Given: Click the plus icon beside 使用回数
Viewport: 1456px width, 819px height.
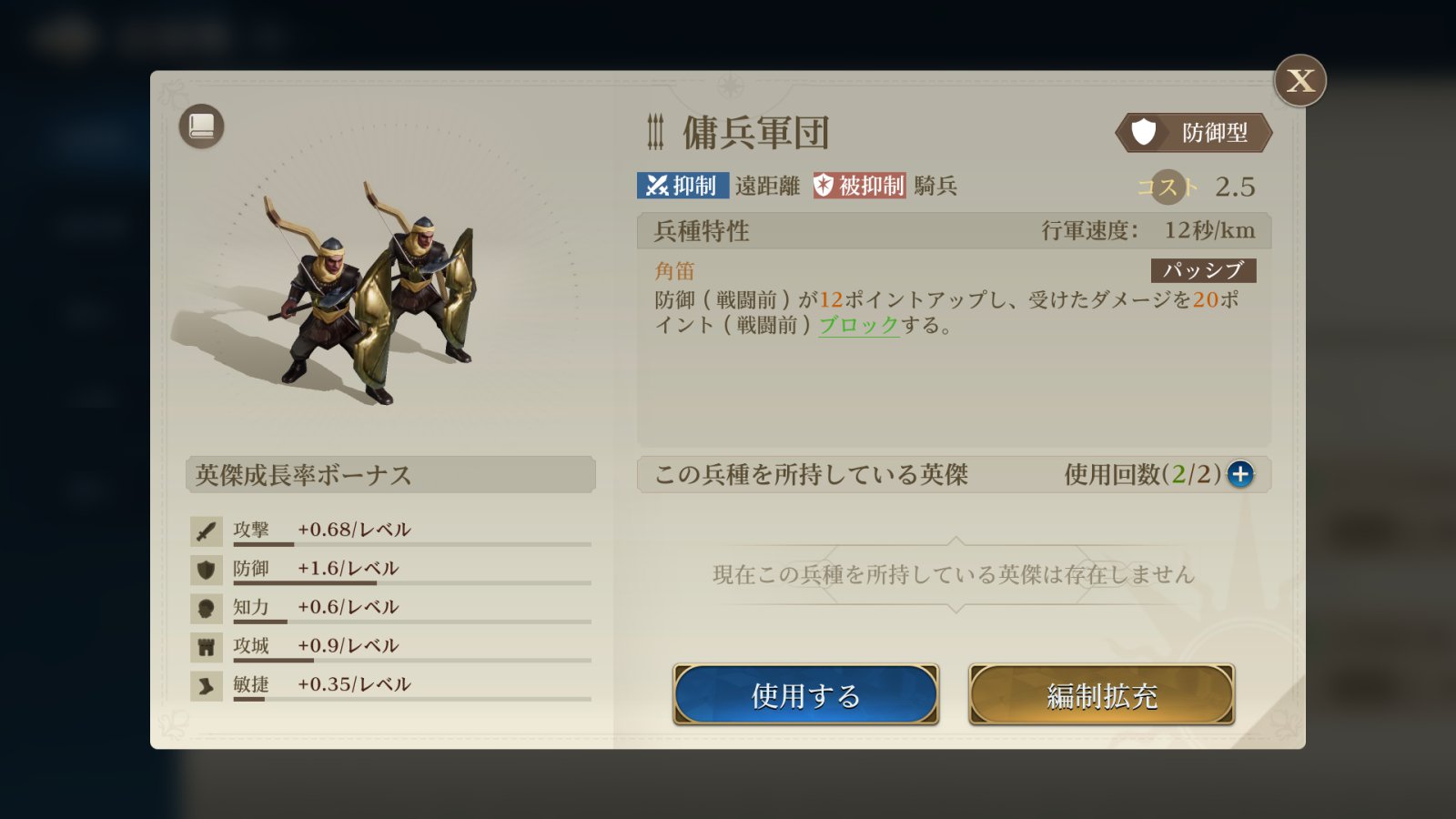Looking at the screenshot, I should (1239, 474).
